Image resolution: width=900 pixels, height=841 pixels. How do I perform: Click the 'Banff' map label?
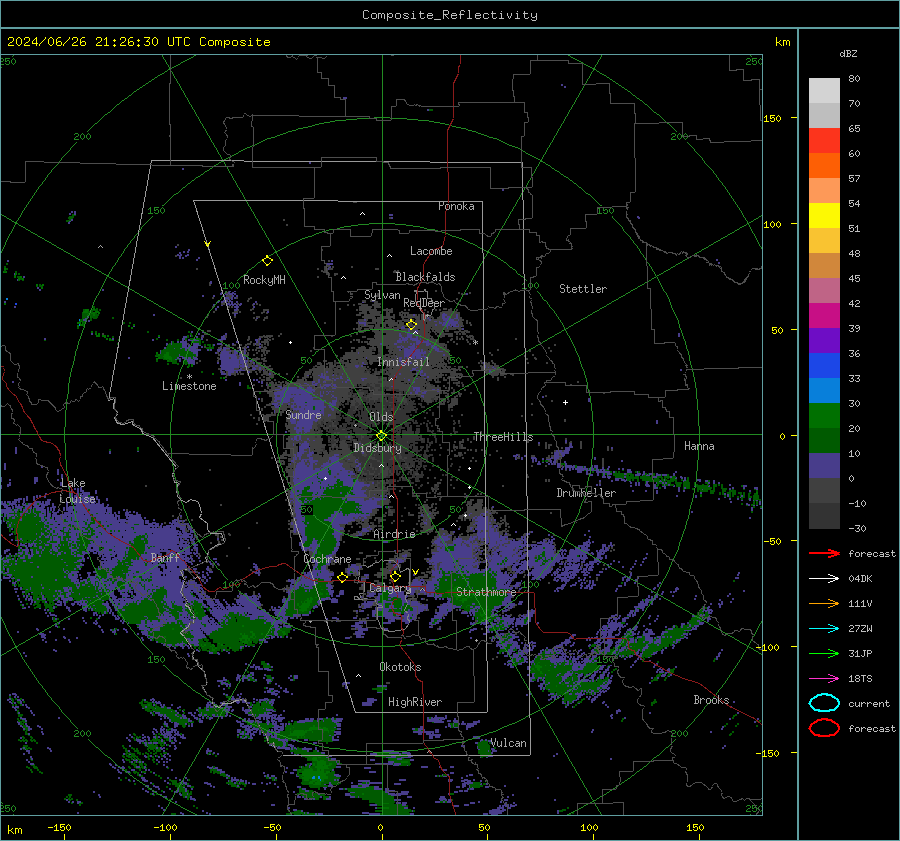tap(165, 557)
